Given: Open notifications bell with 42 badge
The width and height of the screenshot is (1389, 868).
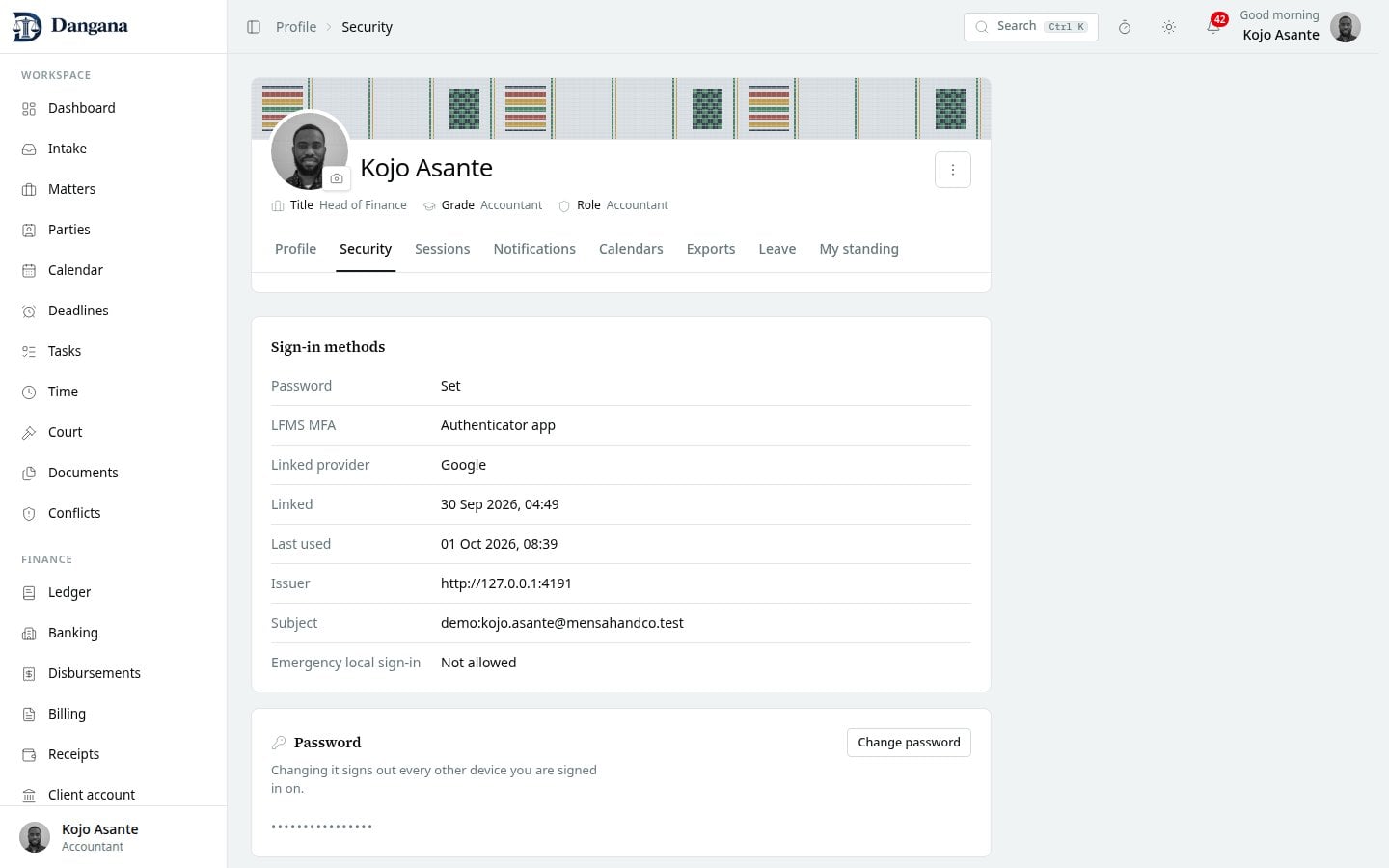Looking at the screenshot, I should [1213, 26].
